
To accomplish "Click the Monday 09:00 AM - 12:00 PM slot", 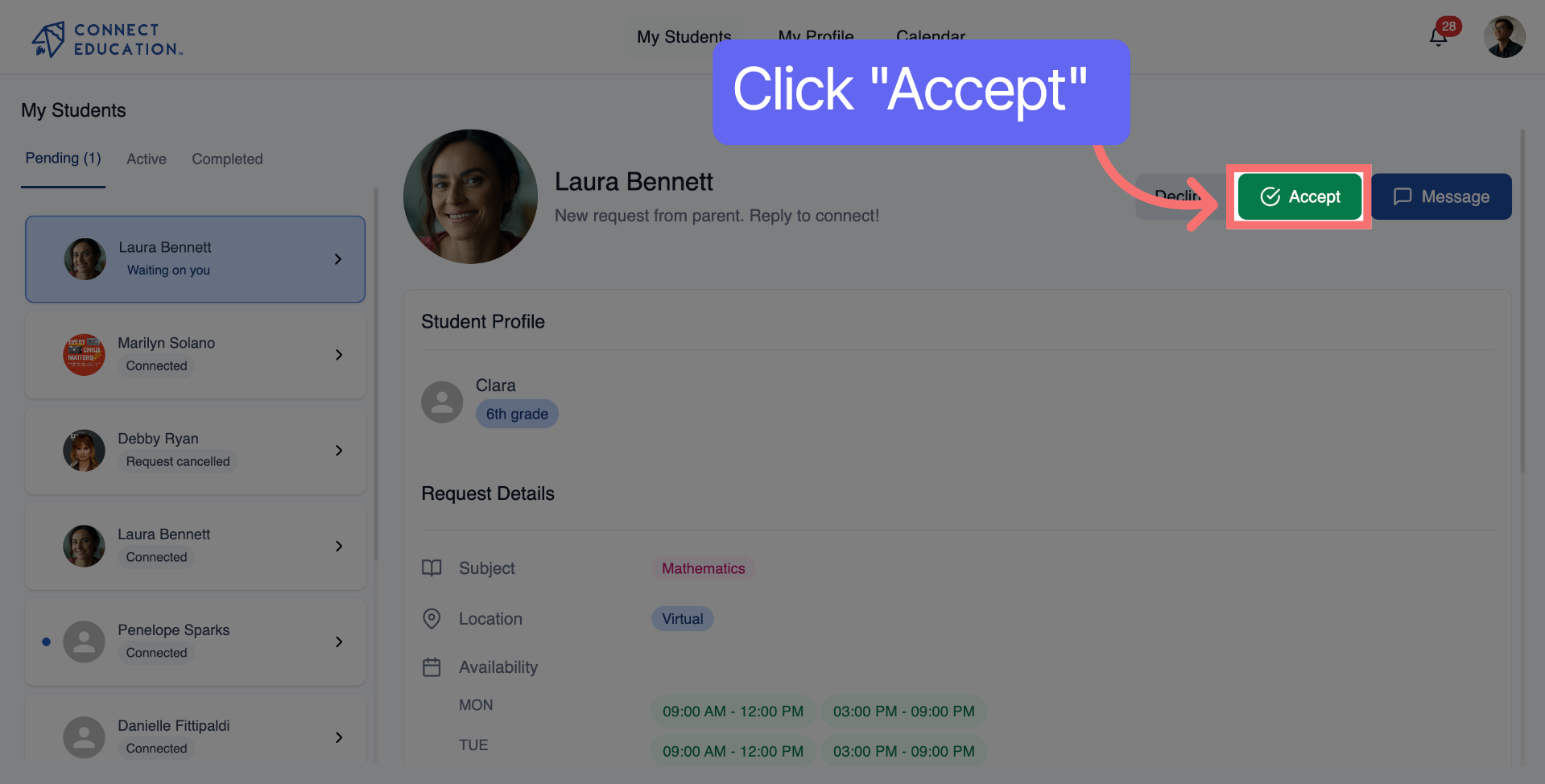I will click(733, 712).
